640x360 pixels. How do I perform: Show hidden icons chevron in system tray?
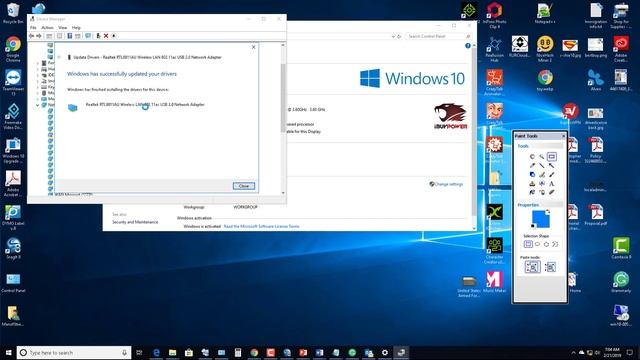click(573, 352)
